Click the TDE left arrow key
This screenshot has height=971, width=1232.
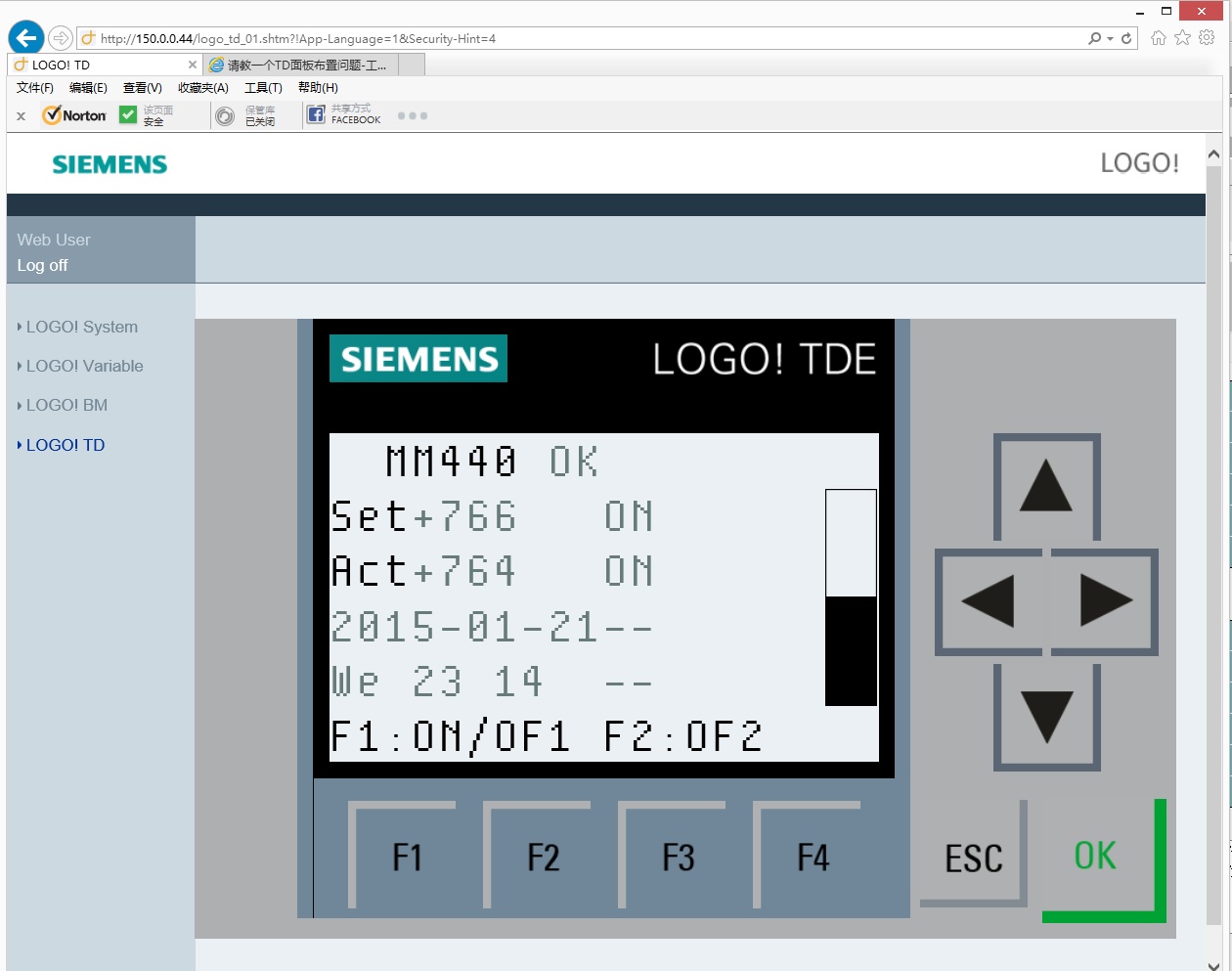coord(990,601)
